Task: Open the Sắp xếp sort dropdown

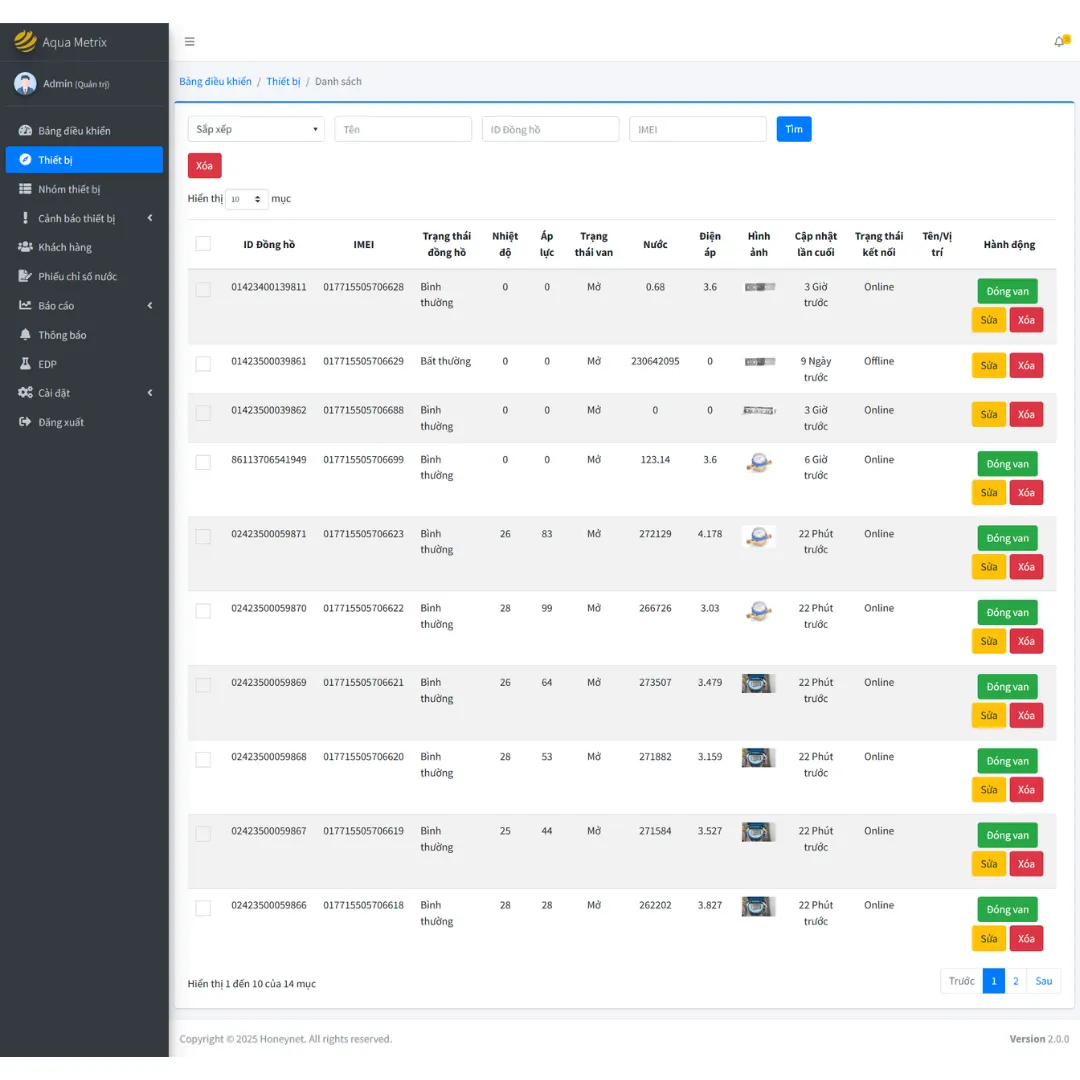Action: [x=256, y=129]
